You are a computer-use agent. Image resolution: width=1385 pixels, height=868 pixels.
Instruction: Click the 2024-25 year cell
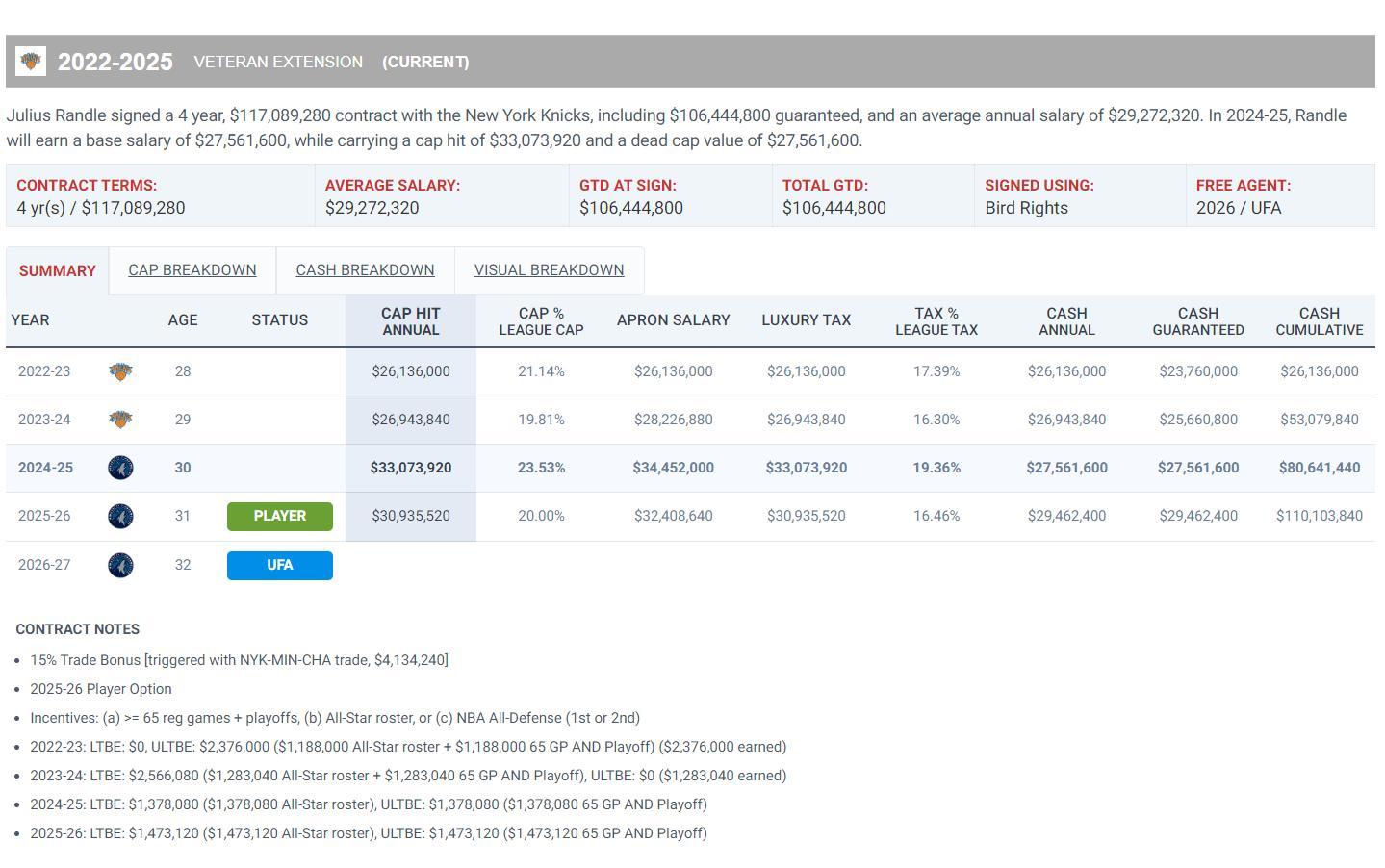[x=45, y=468]
